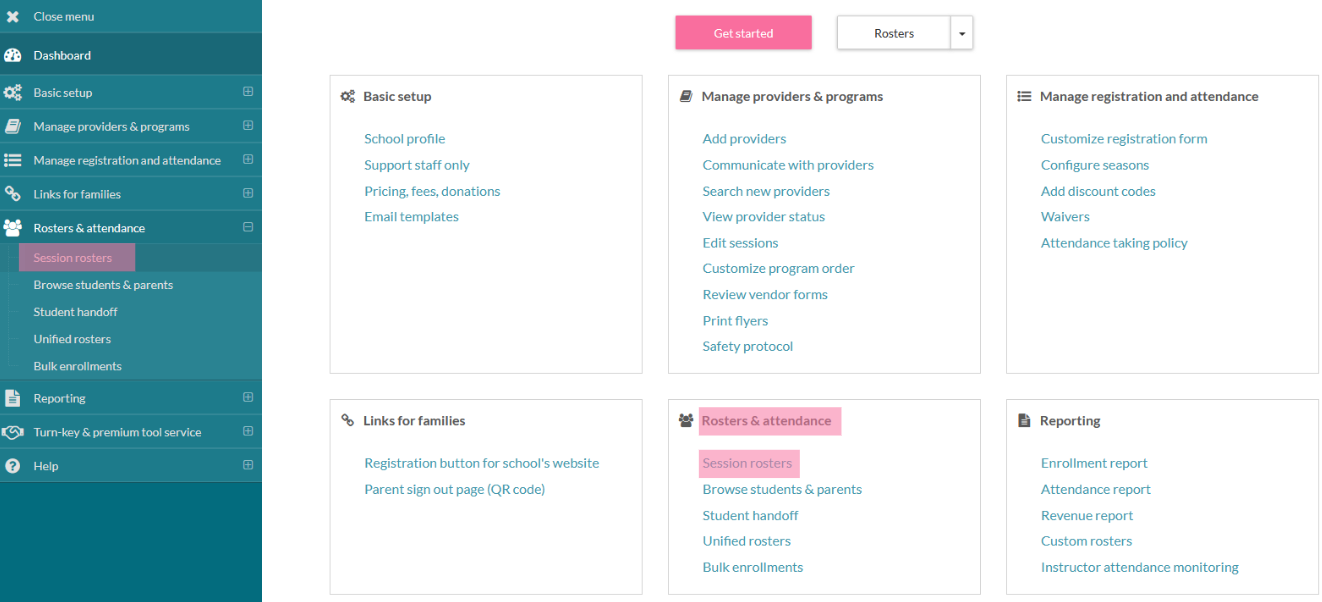1322x602 pixels.
Task: Click the Reporting document sidebar icon
Action: (13, 398)
